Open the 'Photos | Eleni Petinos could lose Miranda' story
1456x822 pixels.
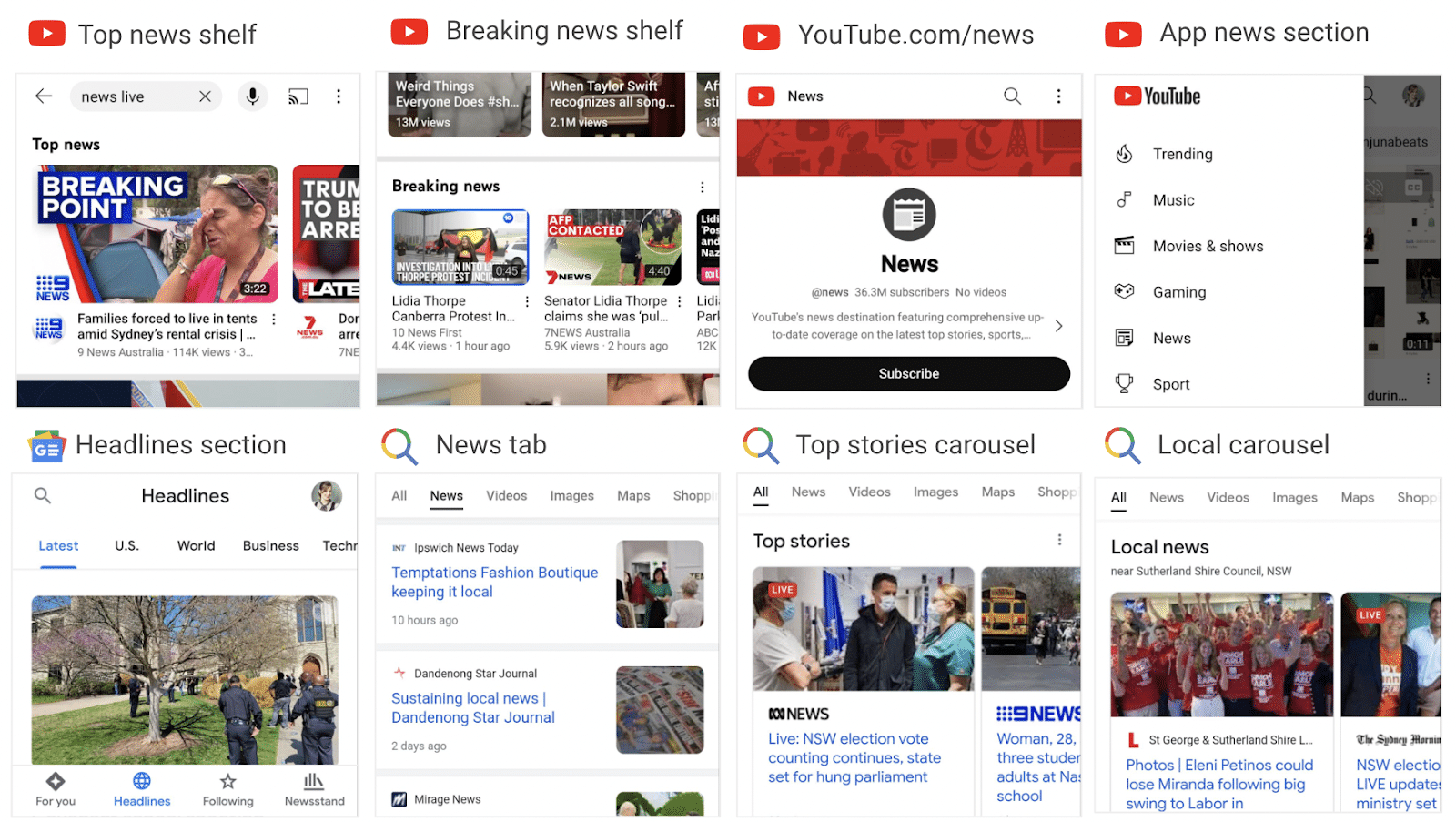(x=1219, y=785)
